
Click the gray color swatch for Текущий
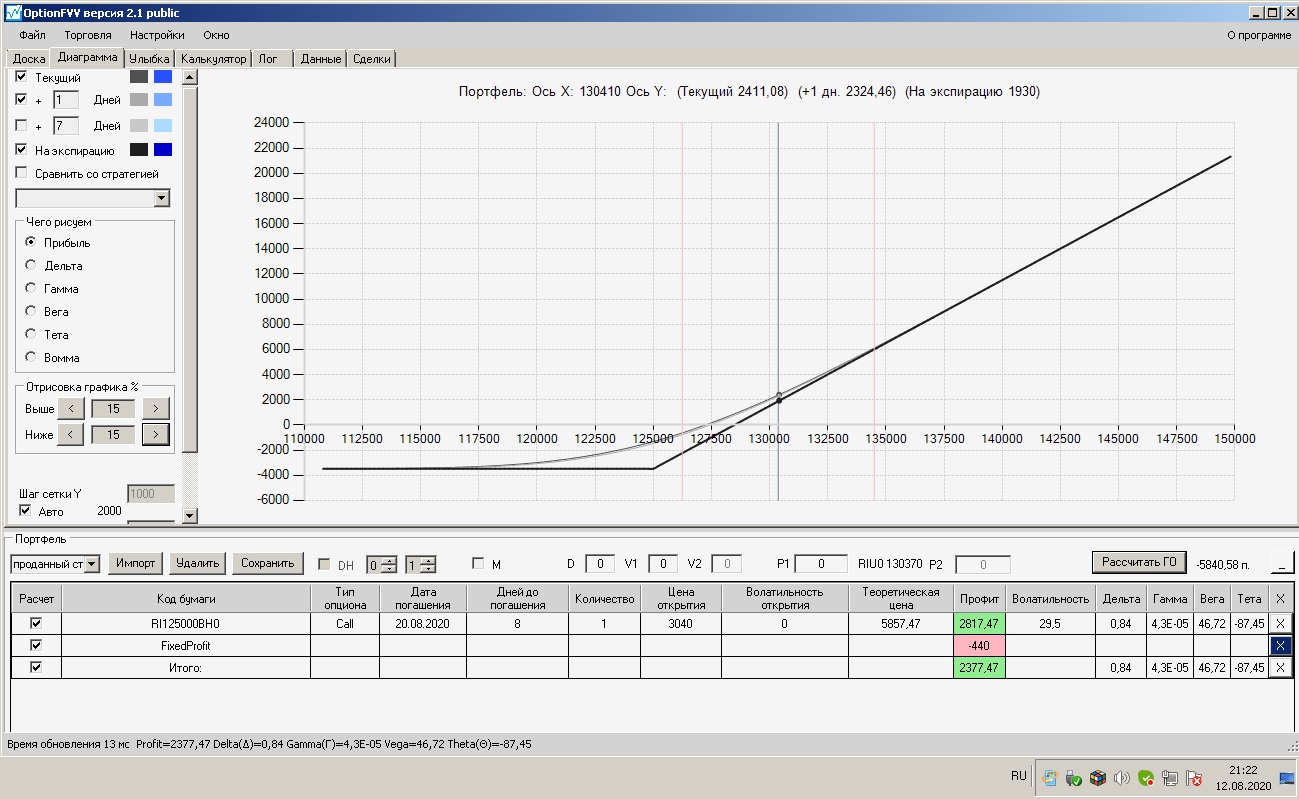(x=139, y=77)
